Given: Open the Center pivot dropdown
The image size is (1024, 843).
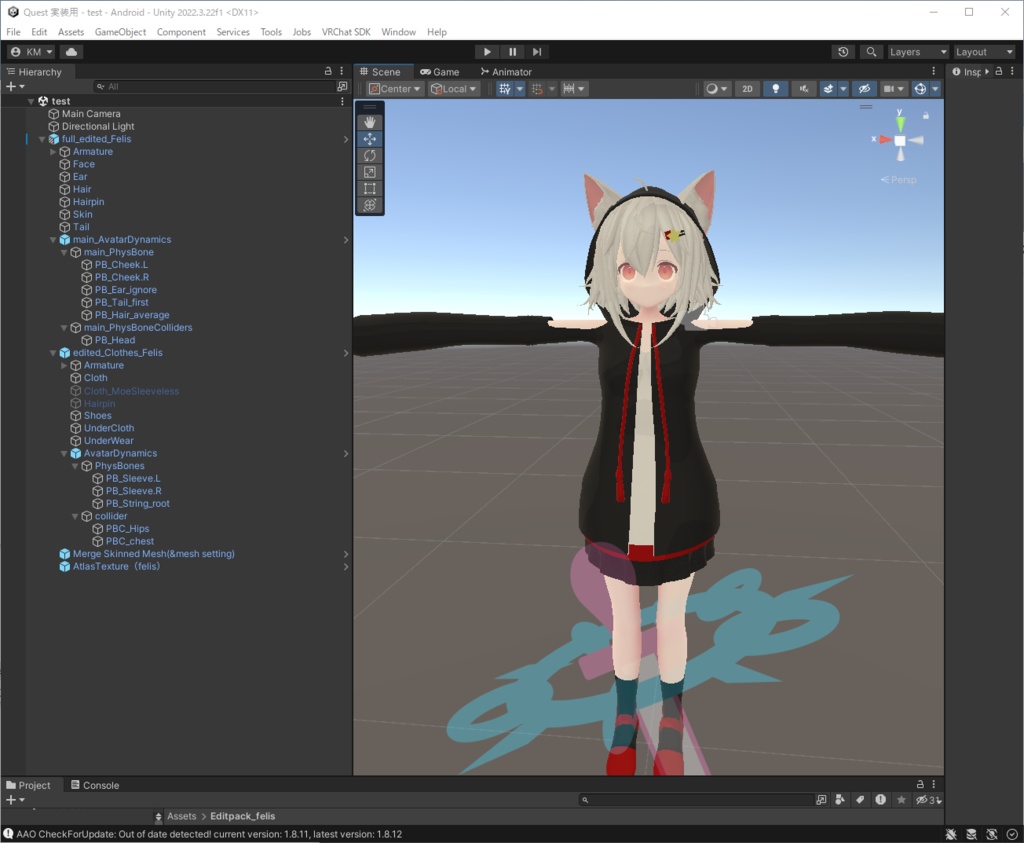Looking at the screenshot, I should (x=394, y=89).
